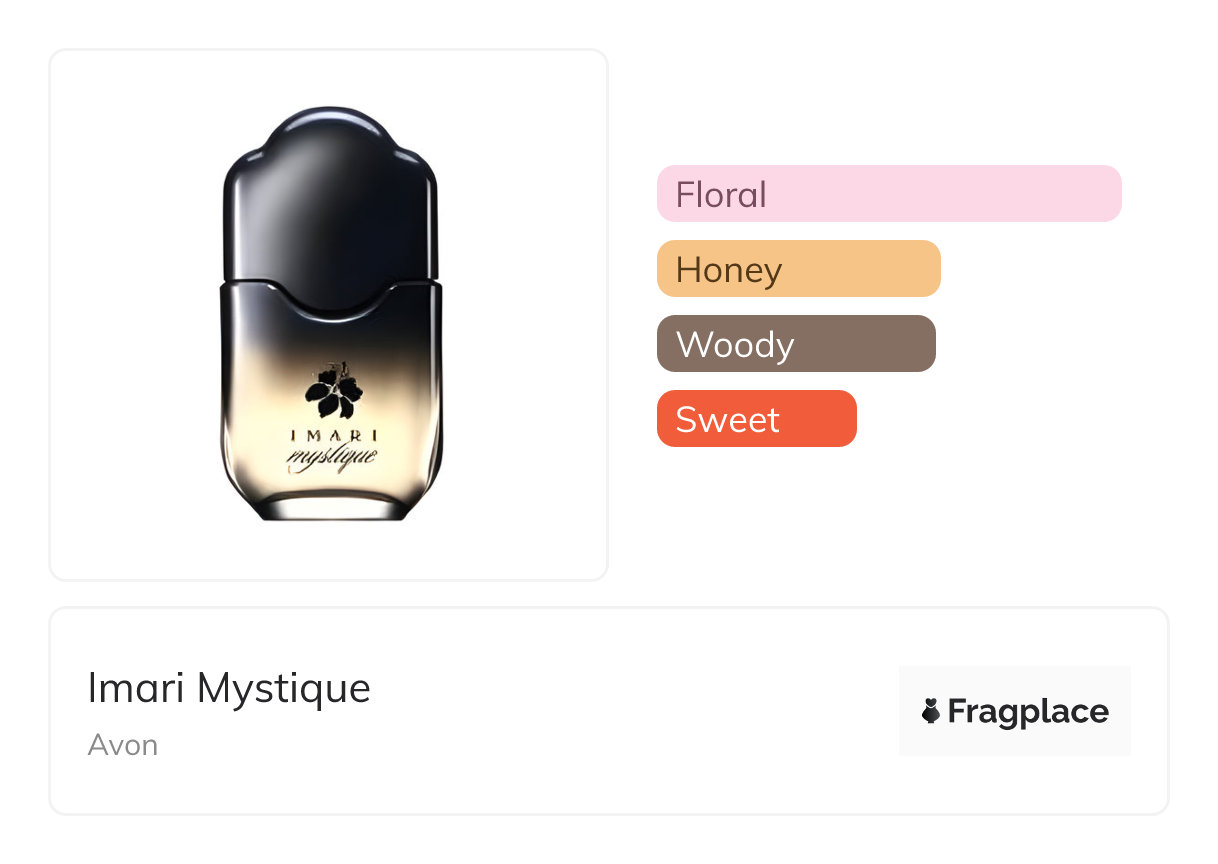Open the Avon brand link
This screenshot has height=864, width=1218.
tap(123, 745)
